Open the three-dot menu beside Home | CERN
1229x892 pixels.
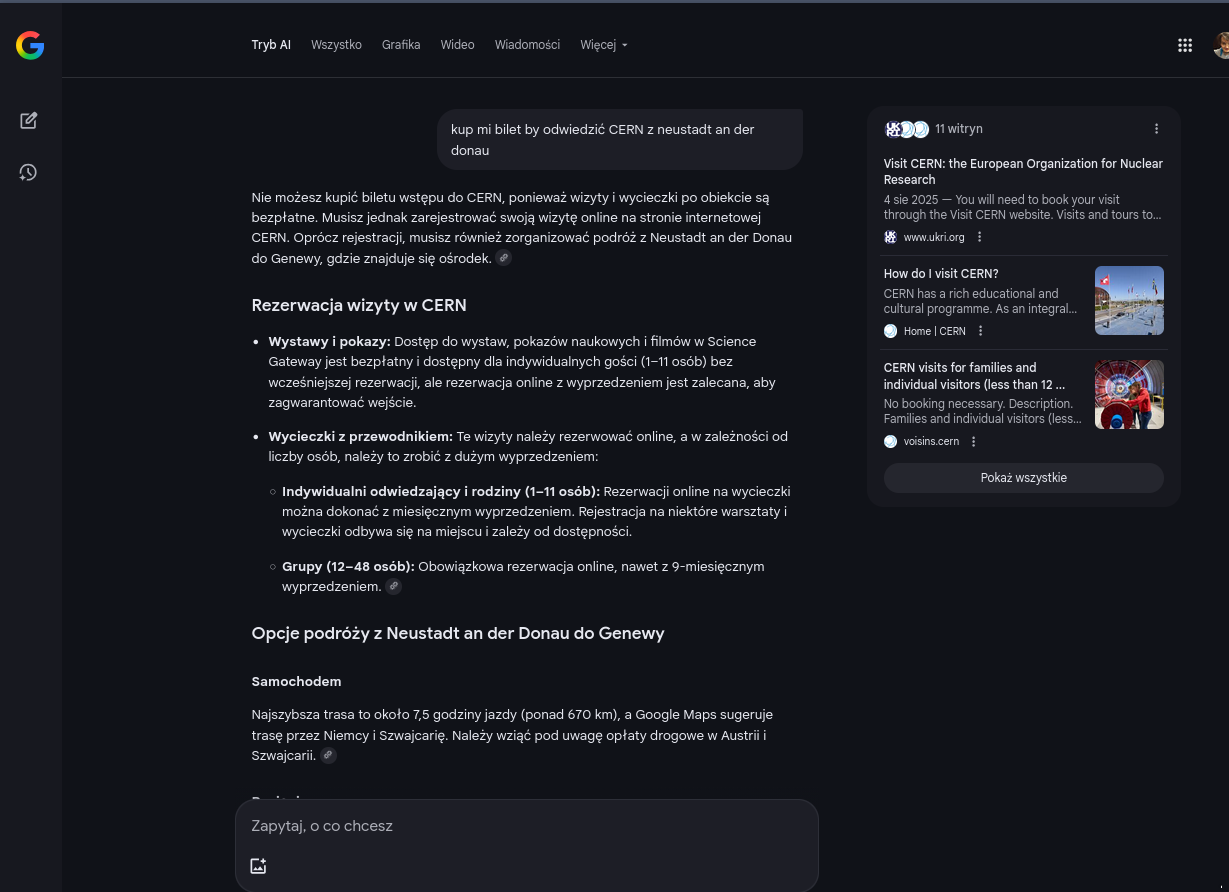point(981,331)
